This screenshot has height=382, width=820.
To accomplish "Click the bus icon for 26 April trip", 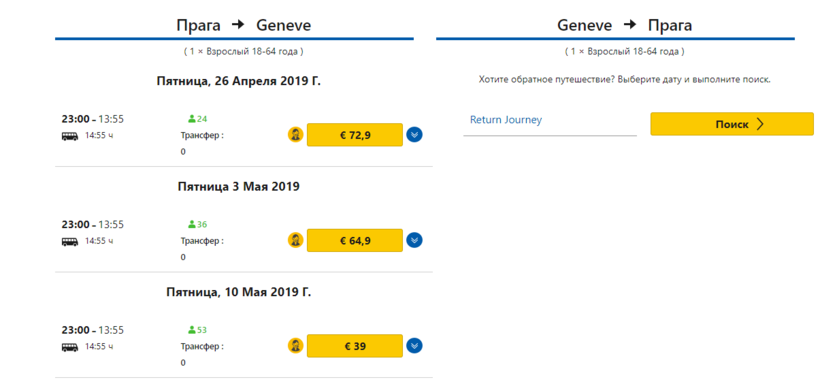I will [x=70, y=136].
